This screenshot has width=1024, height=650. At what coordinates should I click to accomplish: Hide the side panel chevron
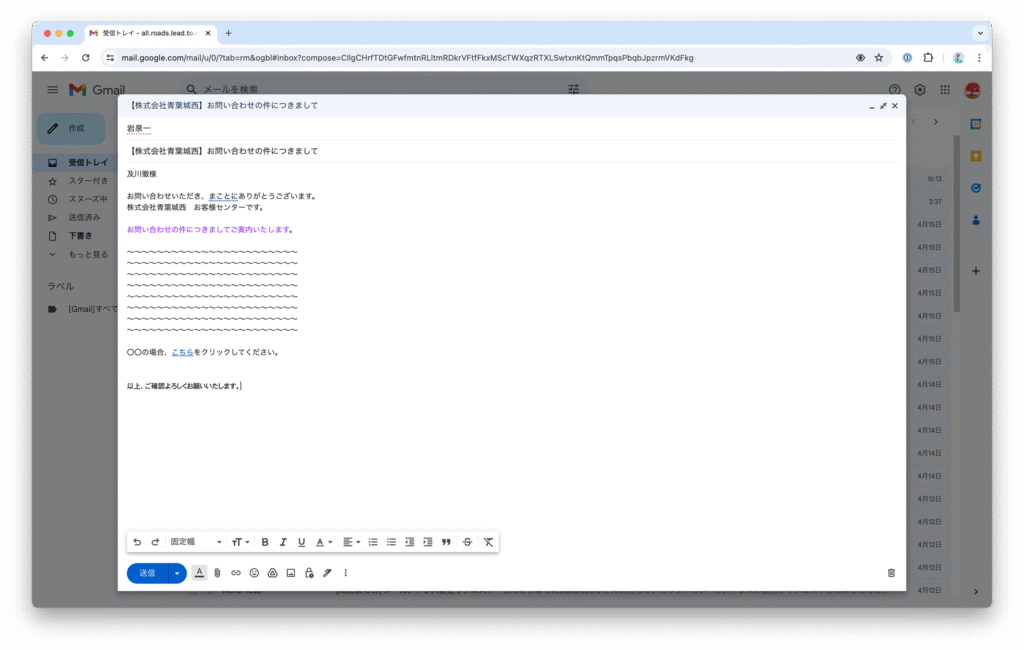pyautogui.click(x=976, y=591)
